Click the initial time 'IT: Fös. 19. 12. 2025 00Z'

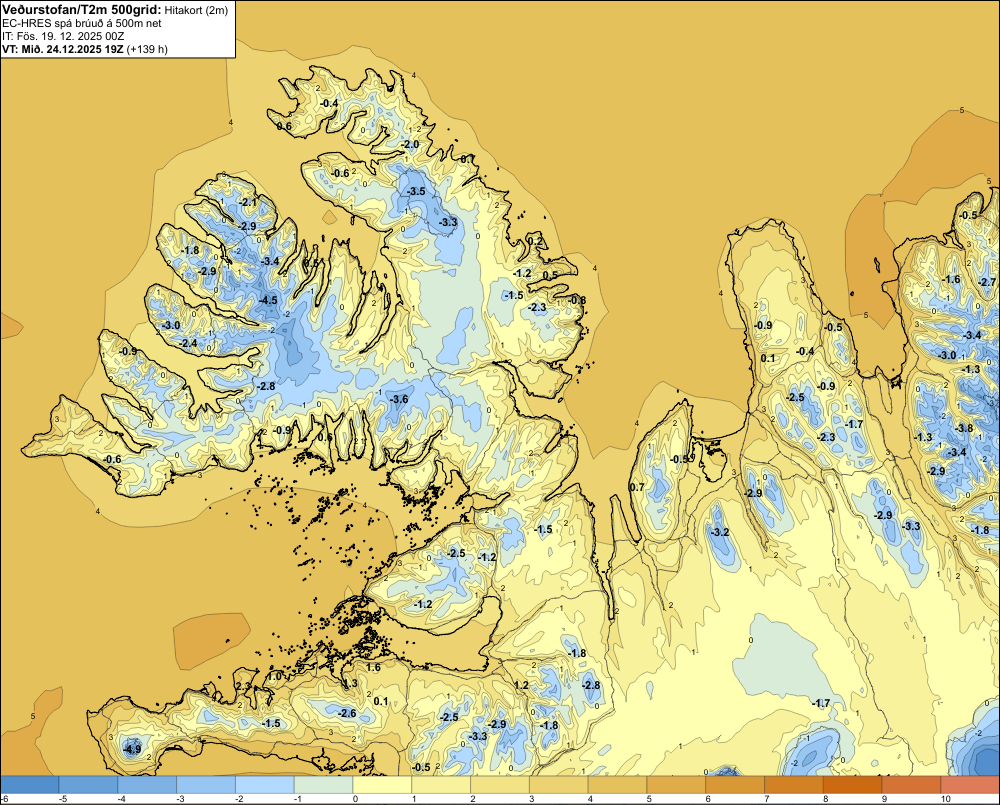pyautogui.click(x=63, y=36)
